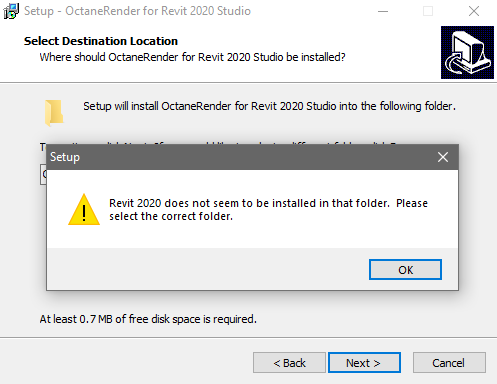Go back with the < Back button
This screenshot has height=384, width=497.
point(289,362)
